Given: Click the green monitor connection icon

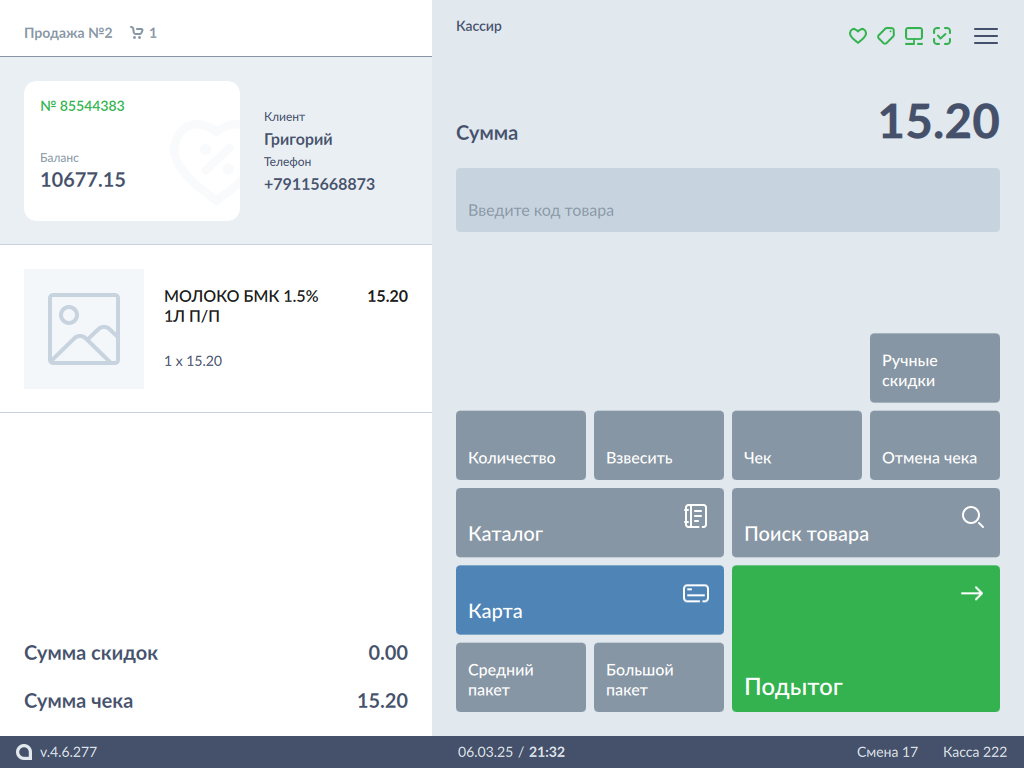Looking at the screenshot, I should 913,36.
